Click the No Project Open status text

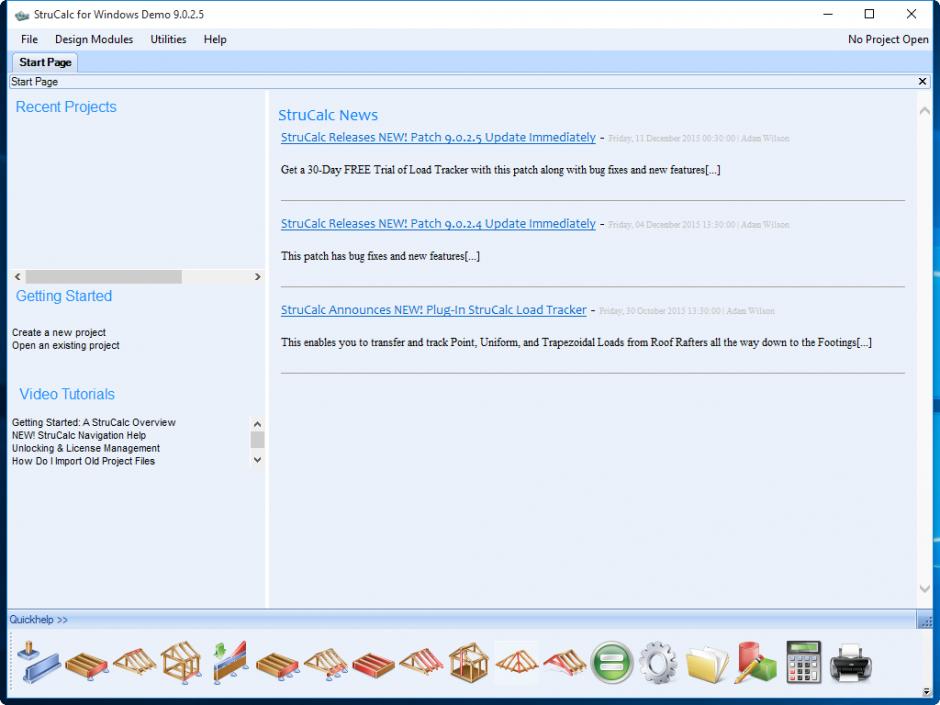[x=888, y=40]
